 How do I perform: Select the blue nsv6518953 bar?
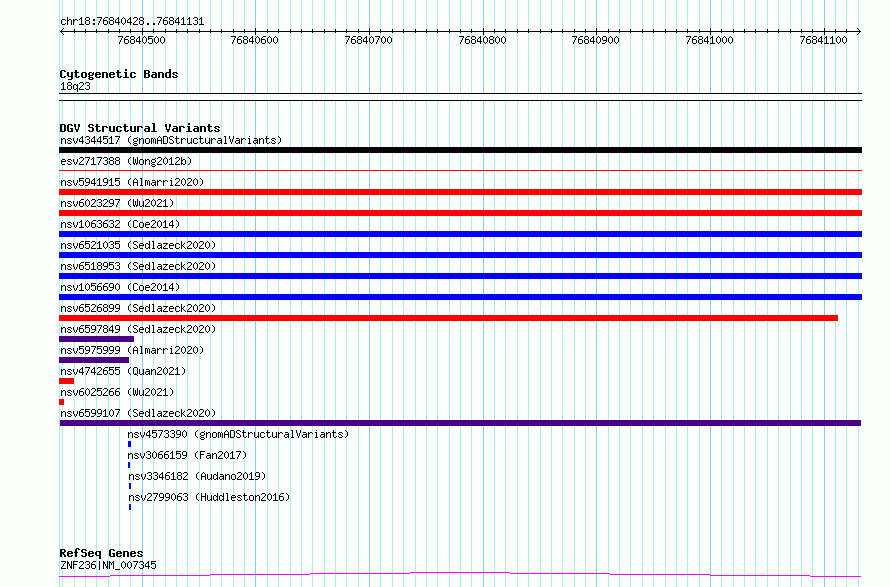pyautogui.click(x=460, y=276)
